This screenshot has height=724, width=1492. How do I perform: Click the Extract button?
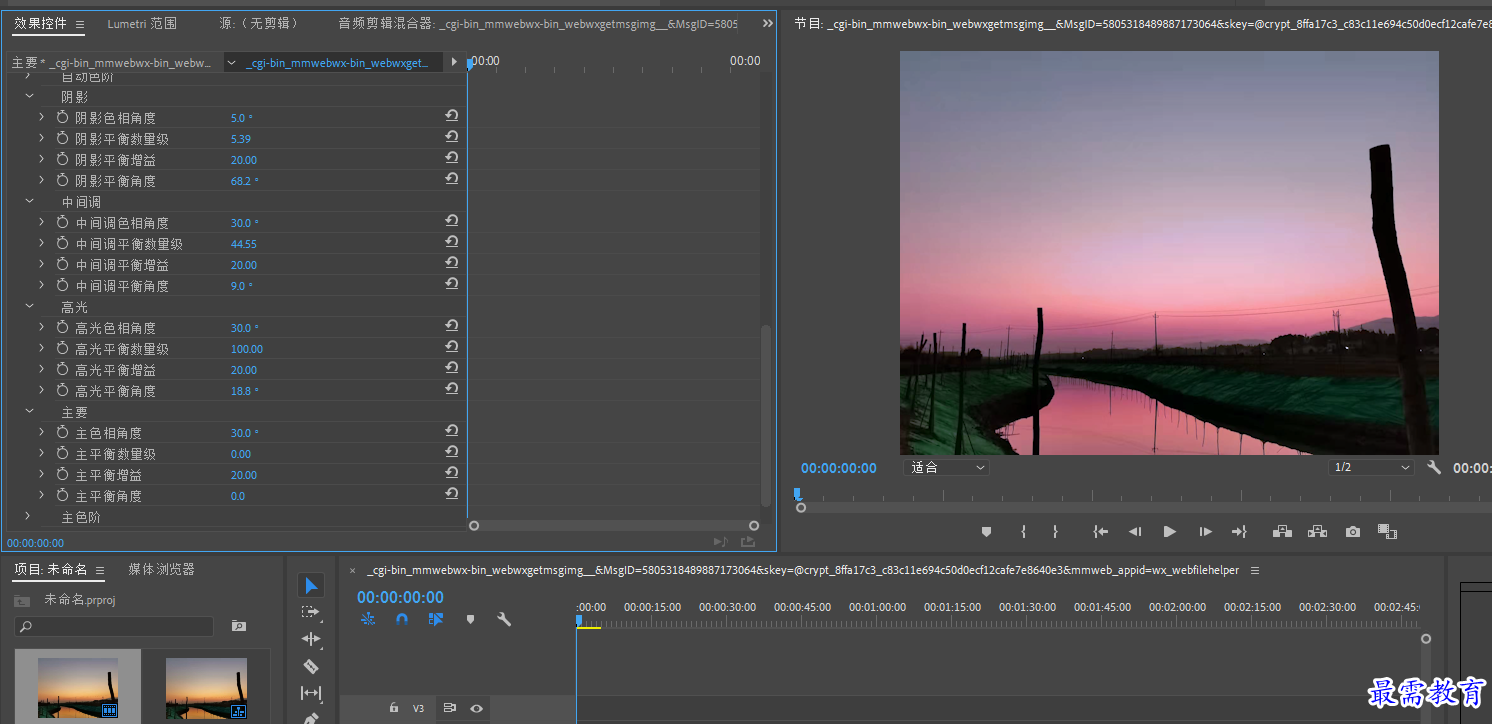(1318, 532)
